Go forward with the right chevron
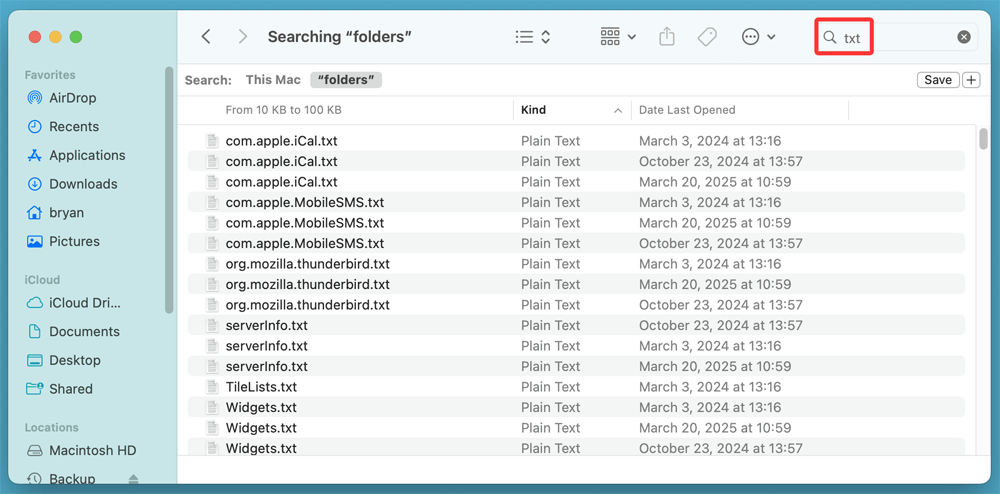This screenshot has height=494, width=1000. pos(242,37)
